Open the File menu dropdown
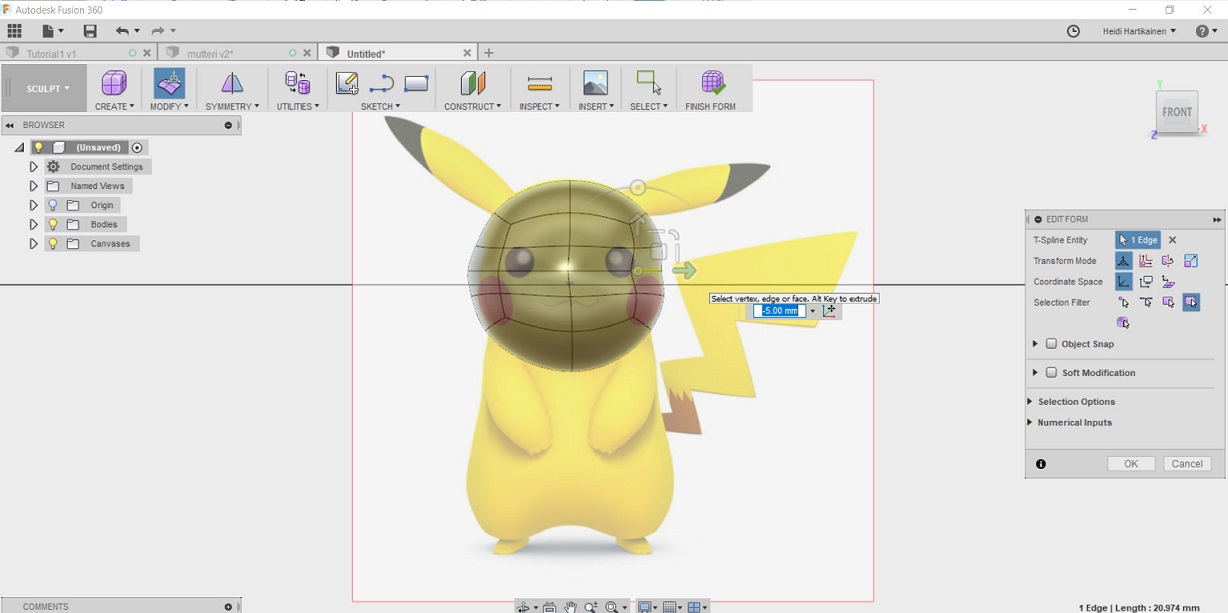The height and width of the screenshot is (613, 1228). coord(52,31)
